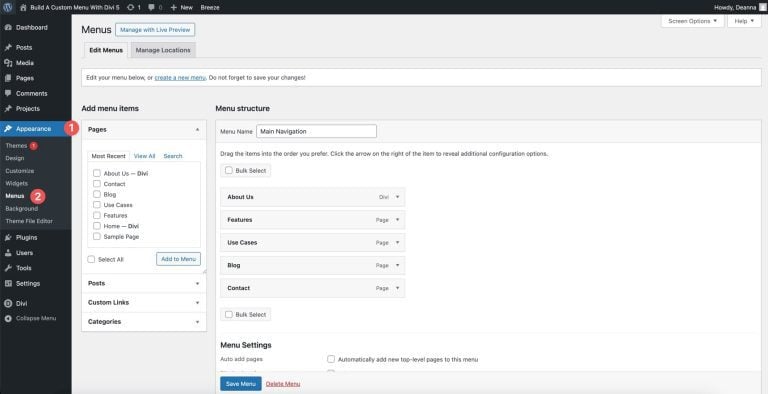Click the Appearance paintbrush icon
Screen dimensions: 768x394
point(8,128)
